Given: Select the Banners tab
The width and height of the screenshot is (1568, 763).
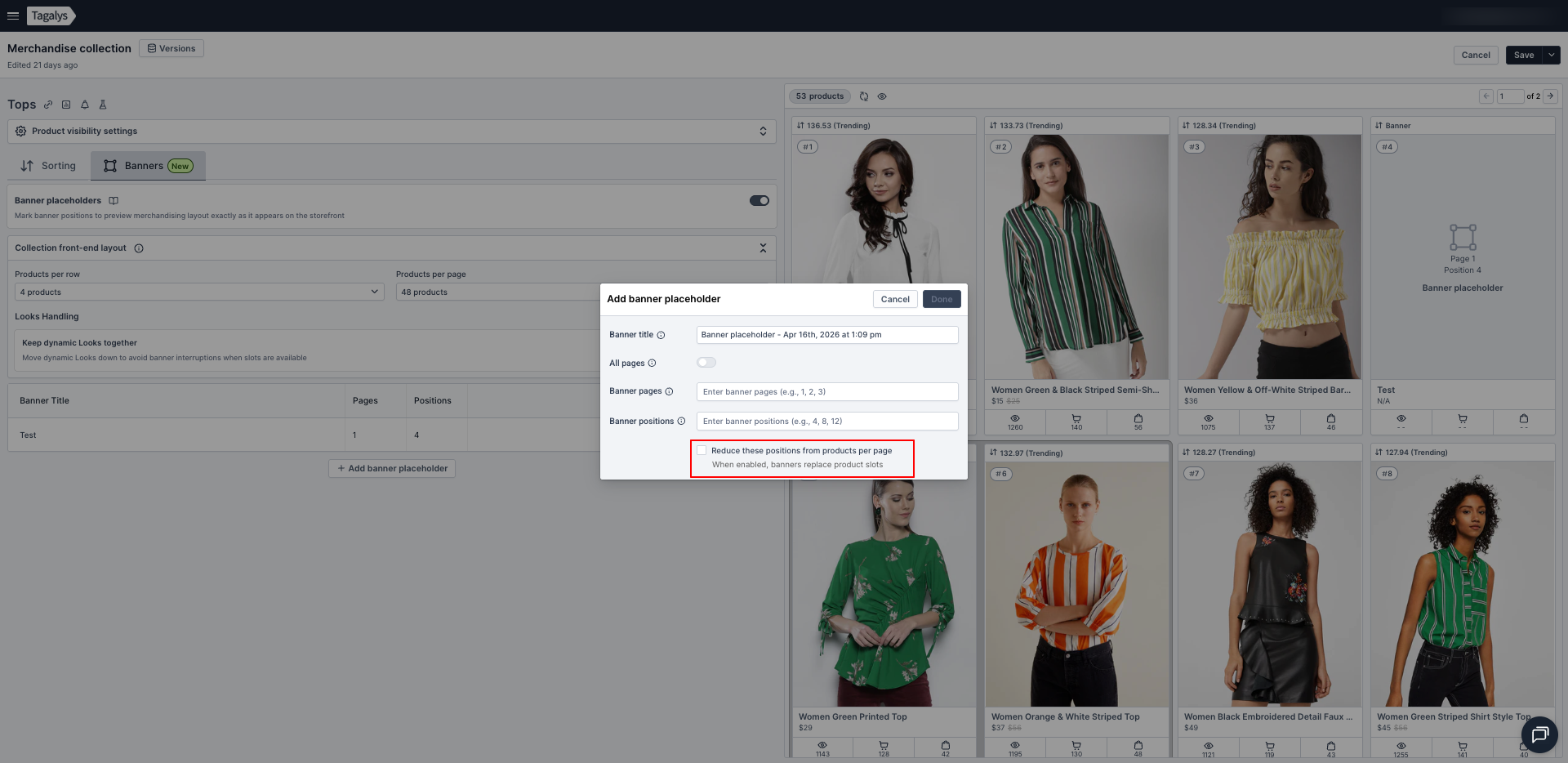Looking at the screenshot, I should point(148,166).
